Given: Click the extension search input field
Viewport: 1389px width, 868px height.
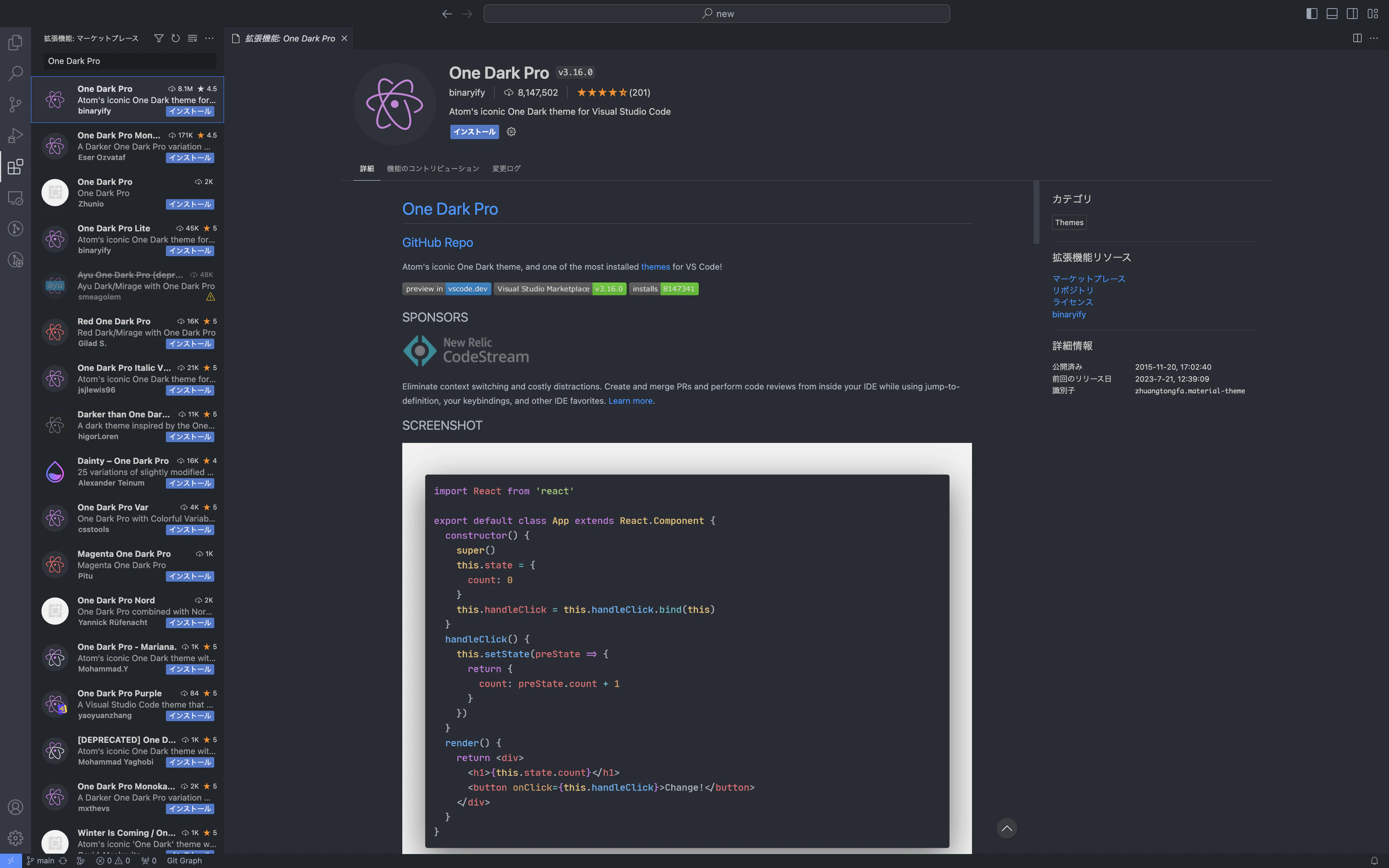Looking at the screenshot, I should coord(130,61).
